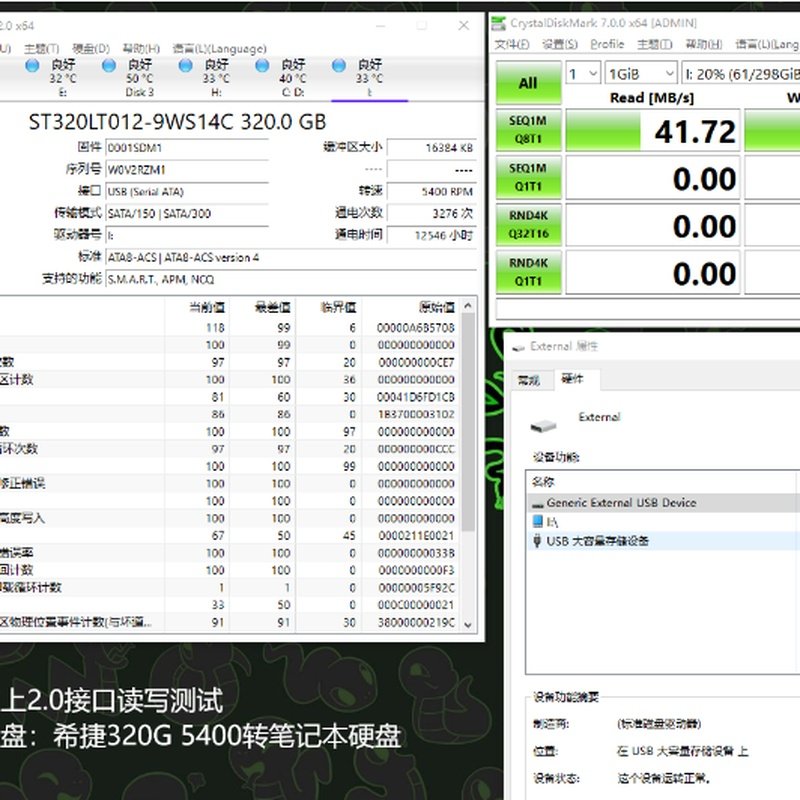Select the I: drive status icon

[x=339, y=65]
